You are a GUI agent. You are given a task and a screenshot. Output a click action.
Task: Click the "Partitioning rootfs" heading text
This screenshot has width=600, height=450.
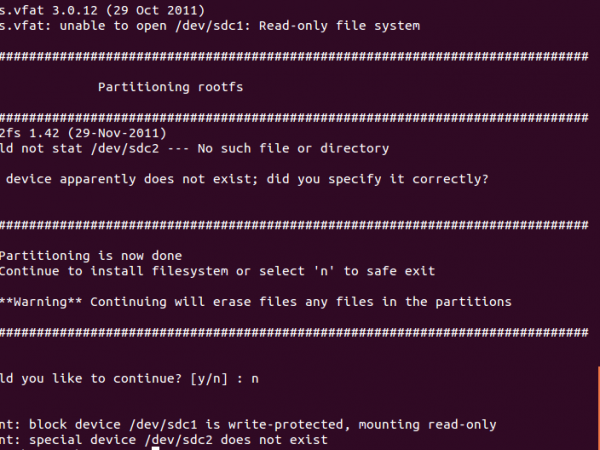click(171, 87)
